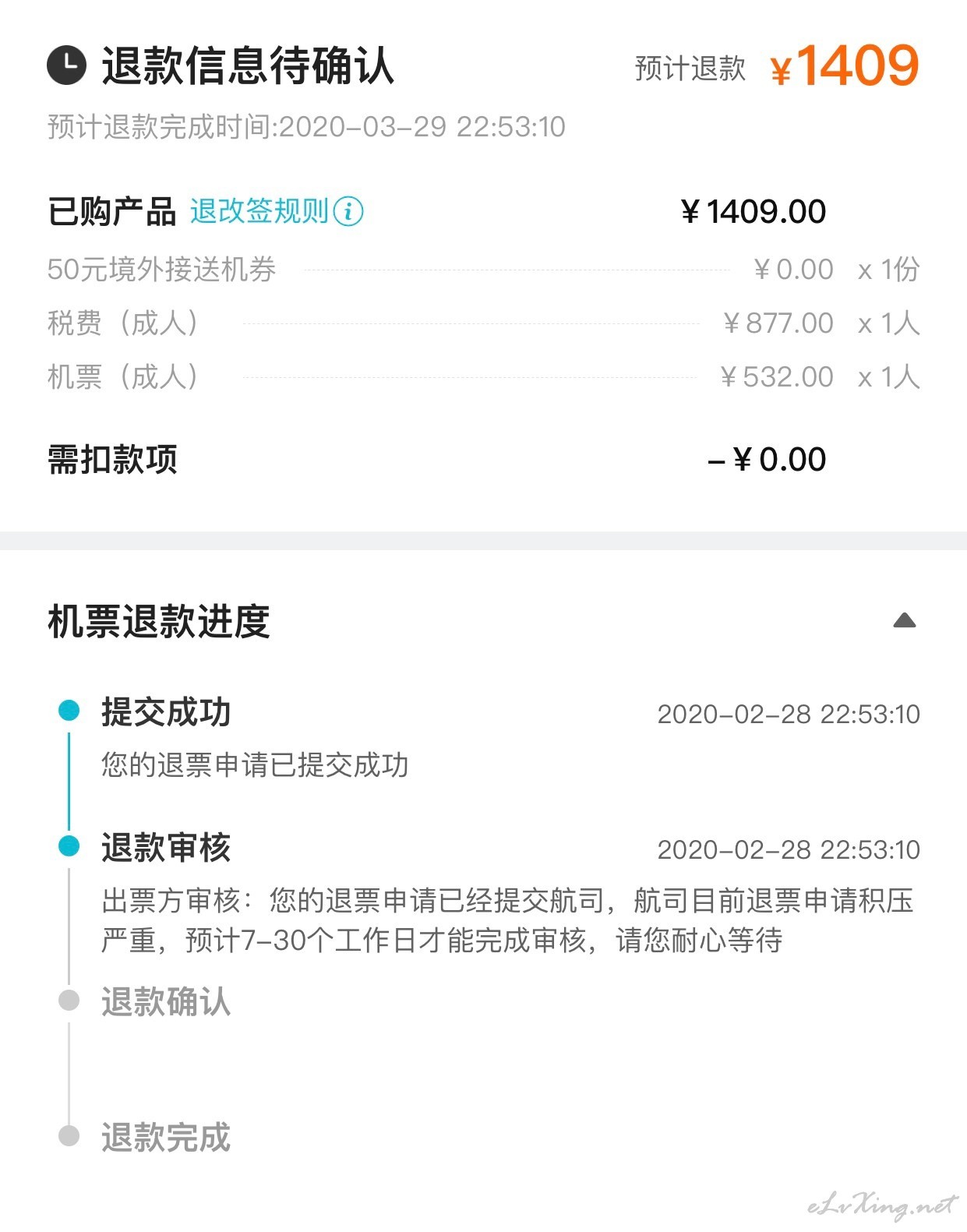967x1232 pixels.
Task: Tap the 机票退款进度 section title
Action: [159, 621]
